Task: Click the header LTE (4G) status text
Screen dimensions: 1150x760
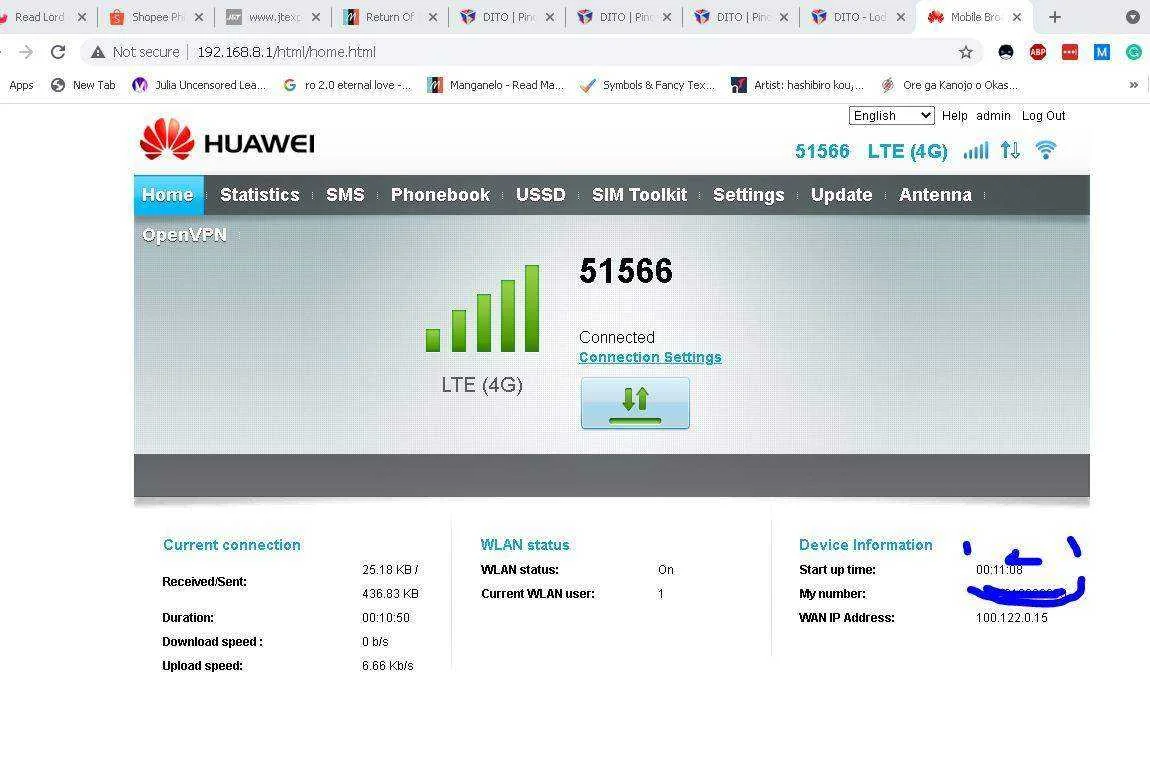Action: click(x=907, y=151)
